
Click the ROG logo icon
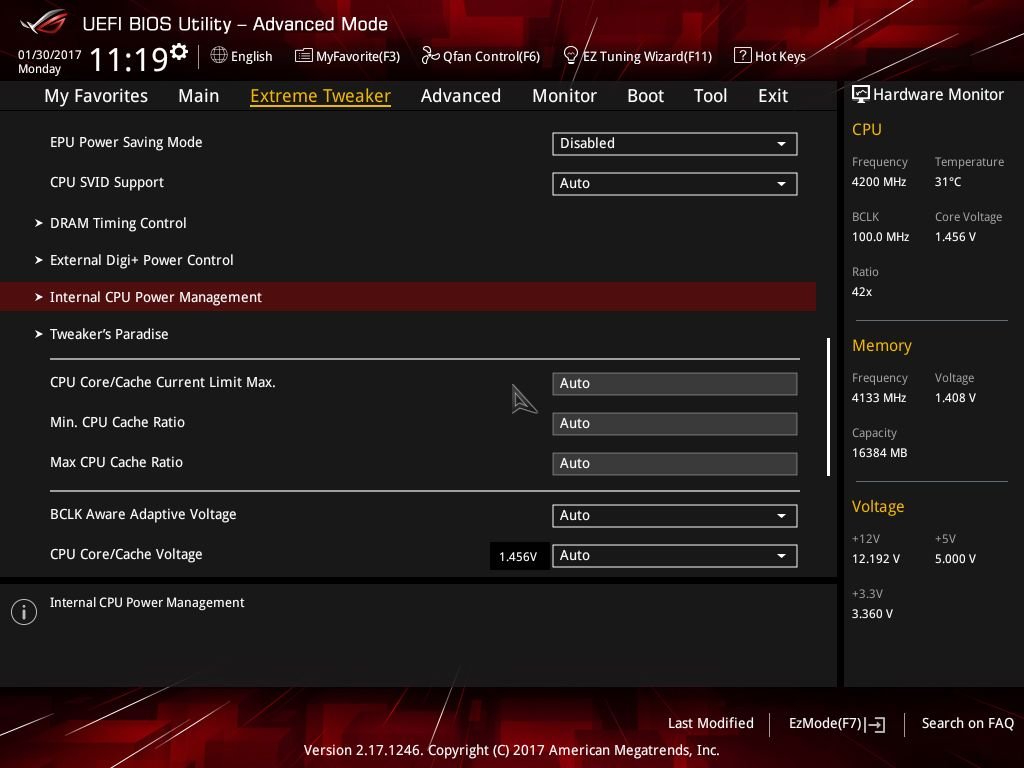(x=43, y=22)
